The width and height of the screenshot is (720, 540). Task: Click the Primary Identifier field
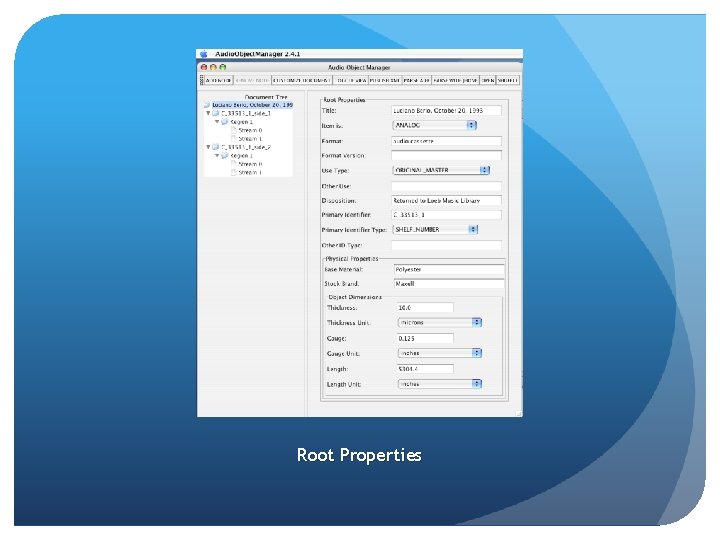446,215
